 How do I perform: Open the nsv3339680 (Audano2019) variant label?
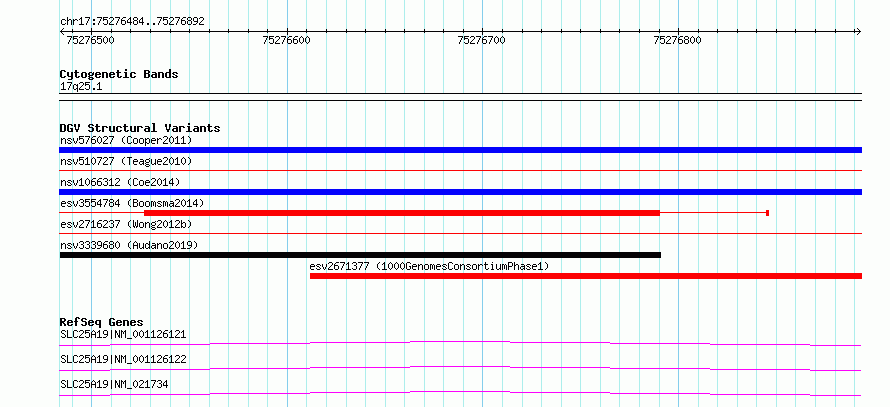[x=129, y=245]
